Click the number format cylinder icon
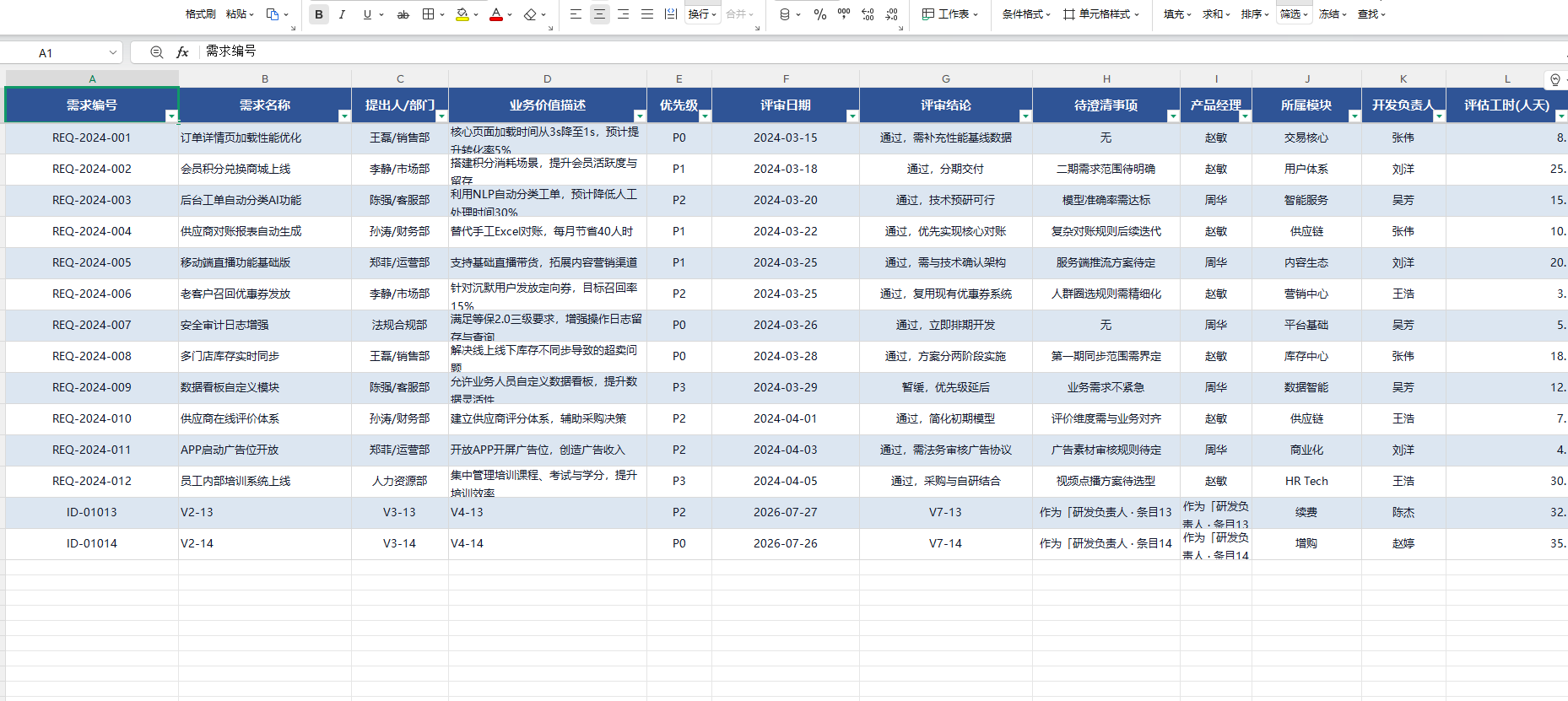This screenshot has width=1568, height=701. pyautogui.click(x=785, y=14)
